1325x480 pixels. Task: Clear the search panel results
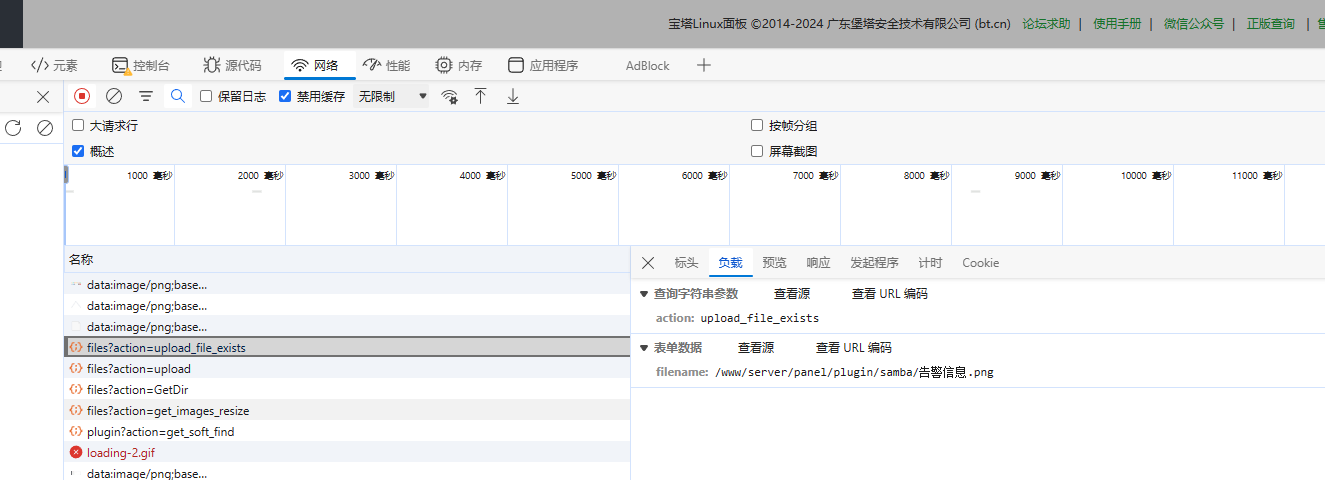pos(45,127)
